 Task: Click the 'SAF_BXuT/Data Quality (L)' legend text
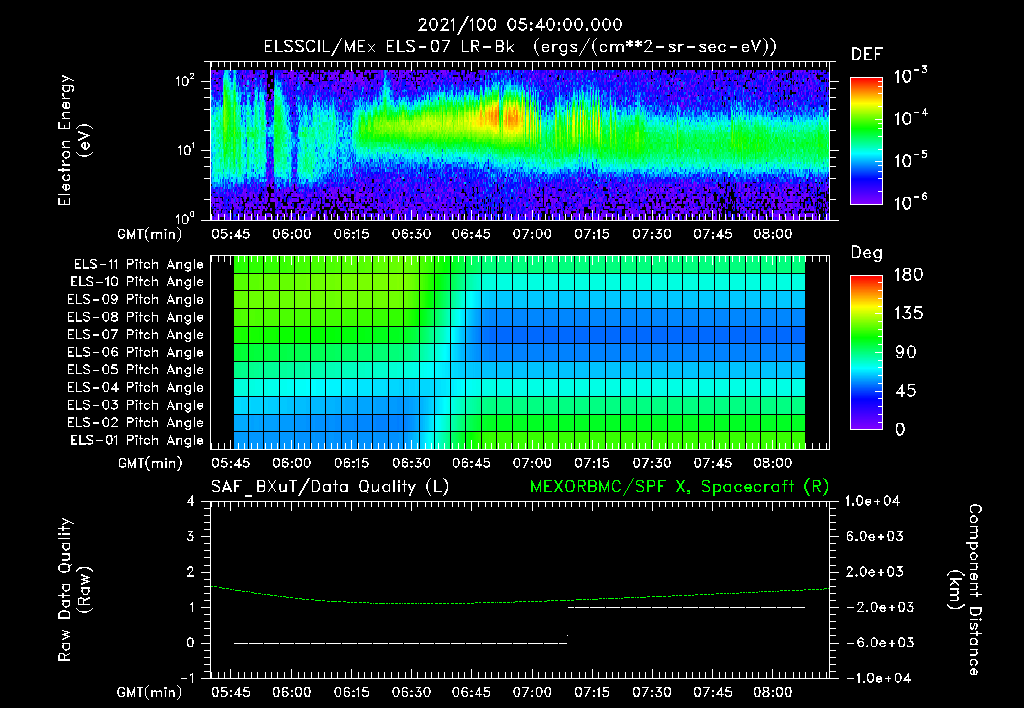tap(330, 487)
